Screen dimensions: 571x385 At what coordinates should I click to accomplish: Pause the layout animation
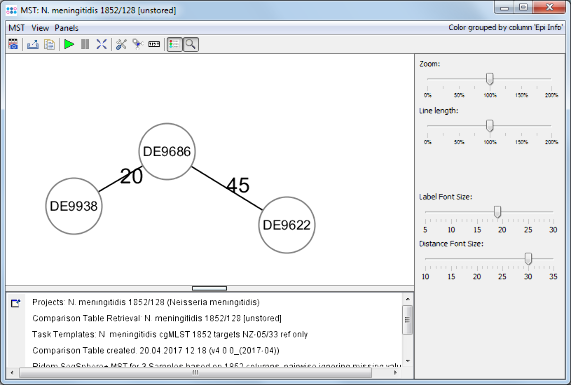[x=85, y=44]
